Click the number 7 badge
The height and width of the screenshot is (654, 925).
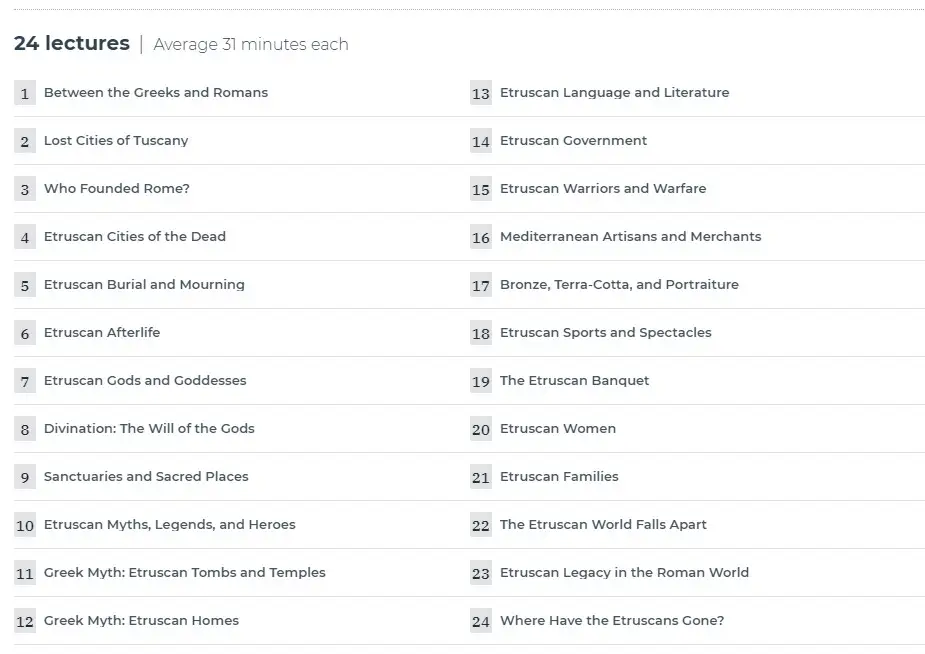click(25, 381)
